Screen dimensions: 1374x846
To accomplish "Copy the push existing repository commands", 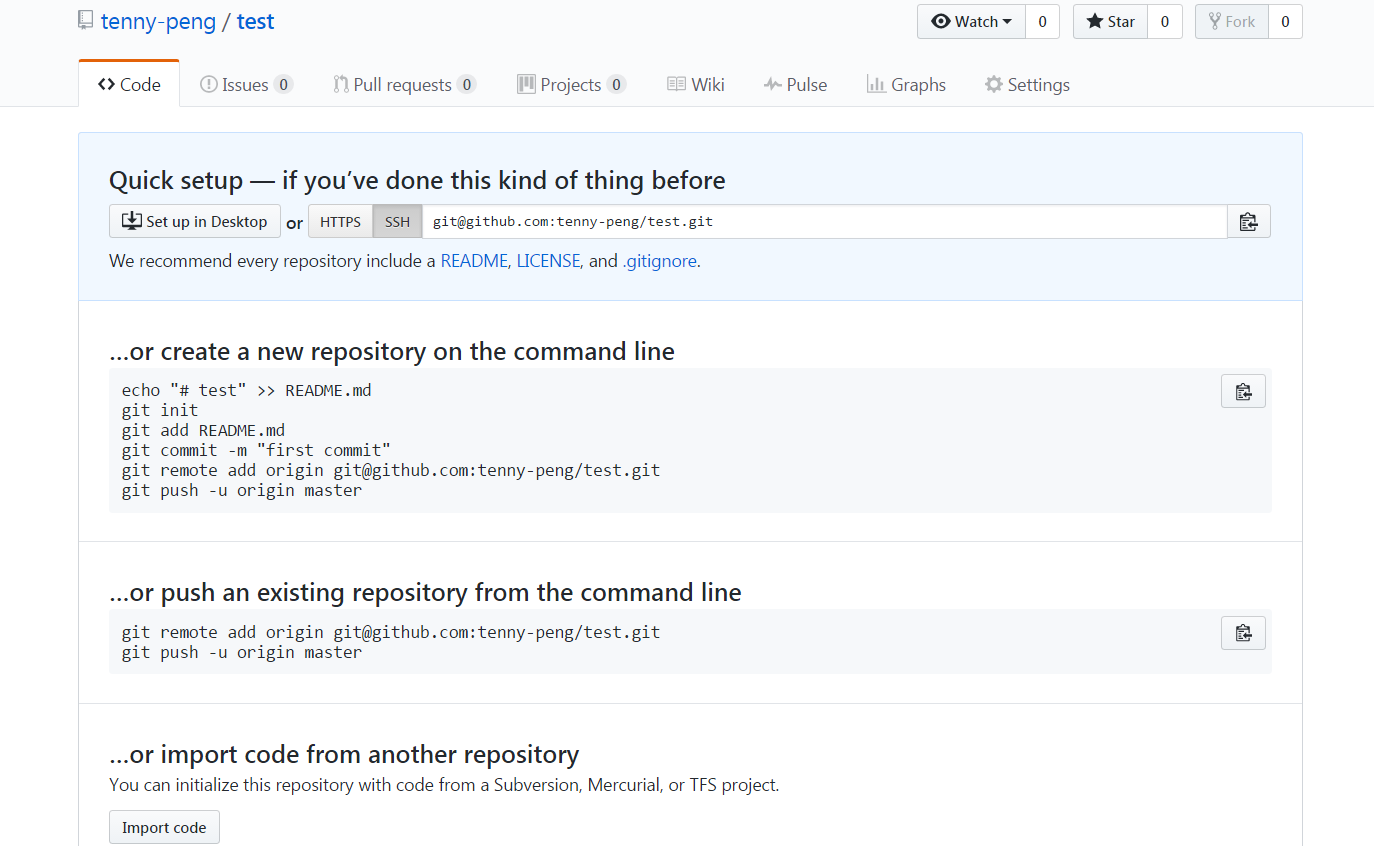I will [1243, 633].
